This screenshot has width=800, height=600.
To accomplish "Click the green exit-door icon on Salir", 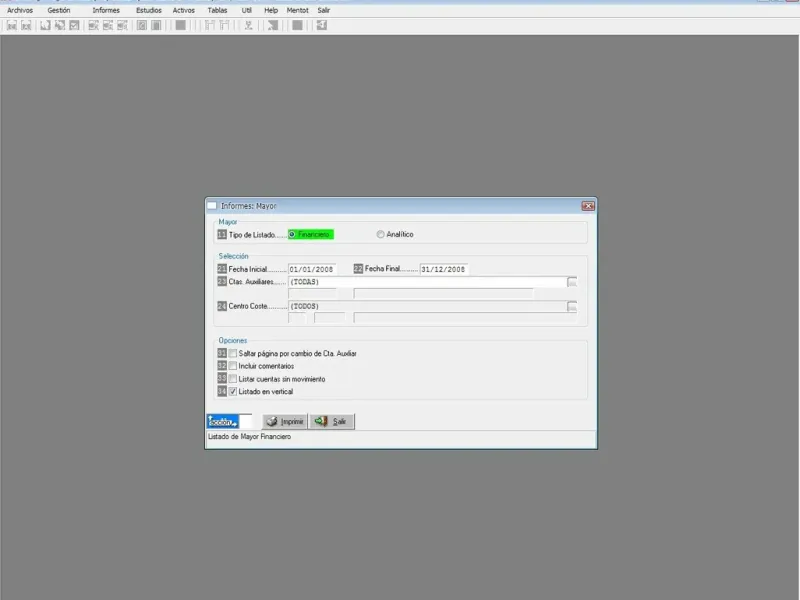I will coord(321,421).
